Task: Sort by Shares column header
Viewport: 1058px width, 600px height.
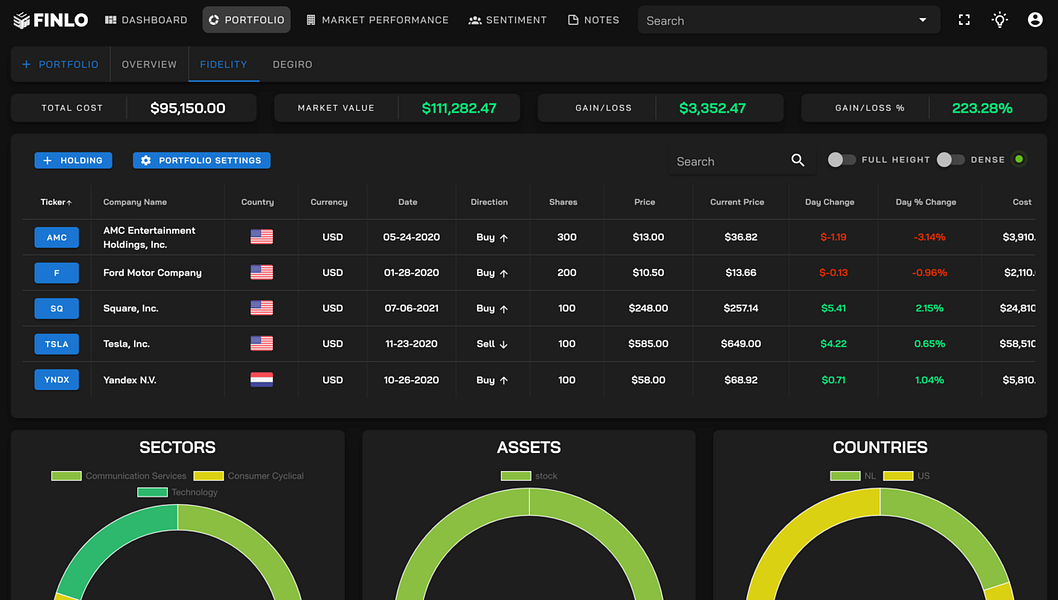Action: pos(563,202)
